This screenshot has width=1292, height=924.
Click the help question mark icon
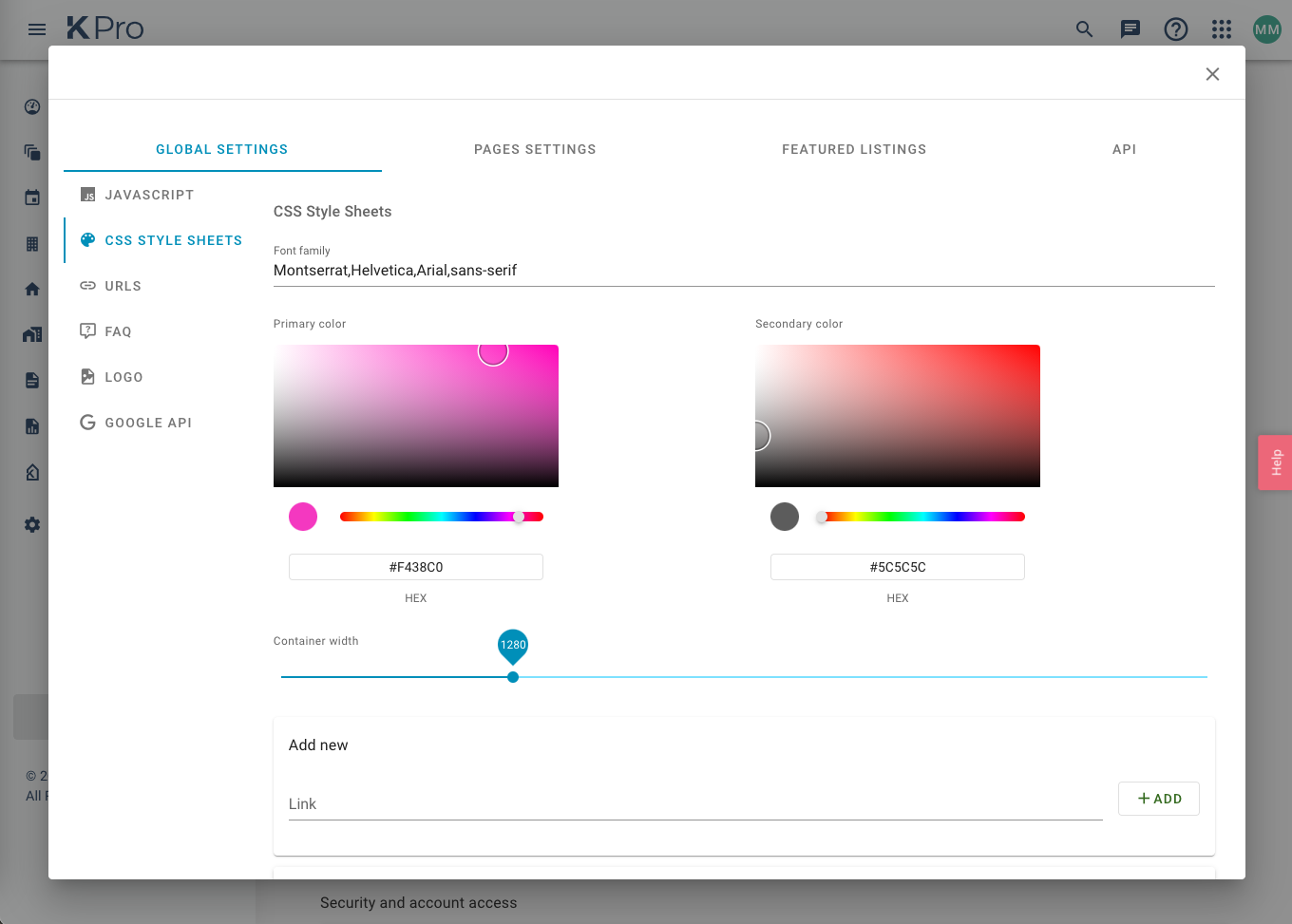(1175, 29)
